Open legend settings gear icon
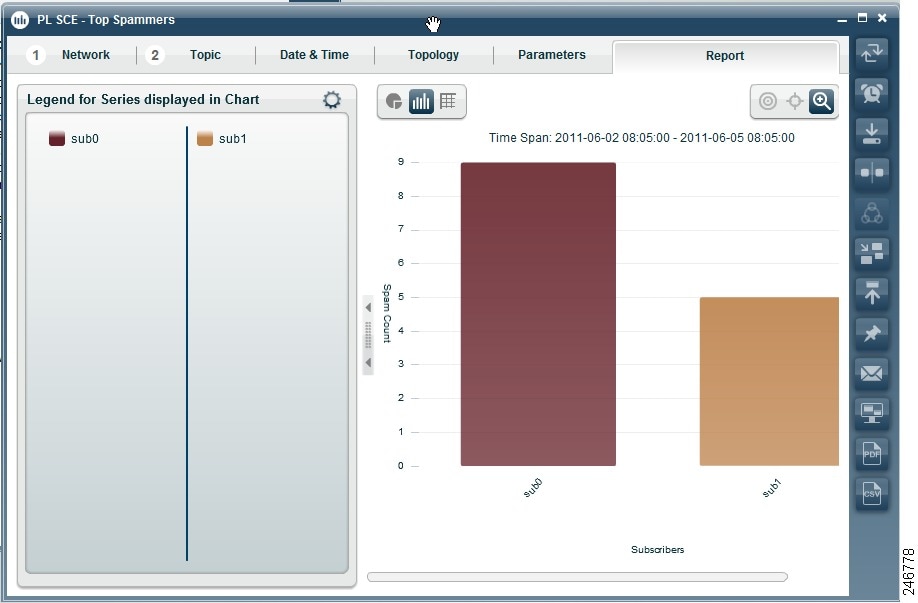 (332, 100)
